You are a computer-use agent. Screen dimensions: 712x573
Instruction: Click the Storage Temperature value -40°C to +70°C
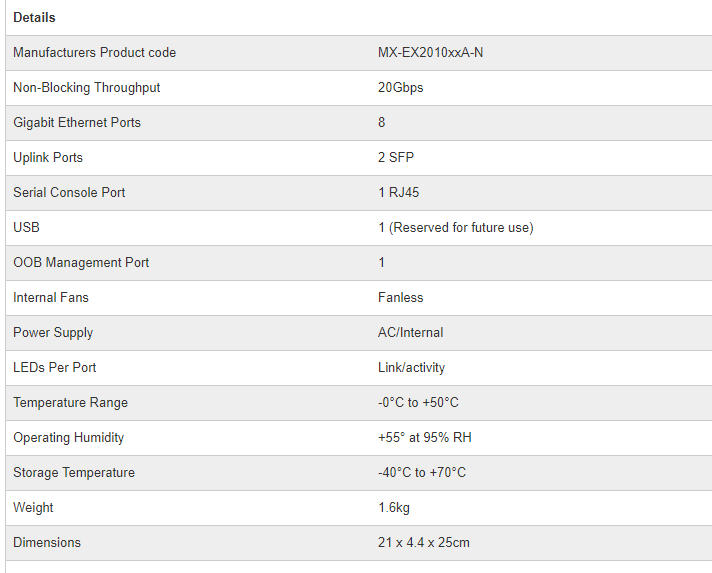click(422, 473)
